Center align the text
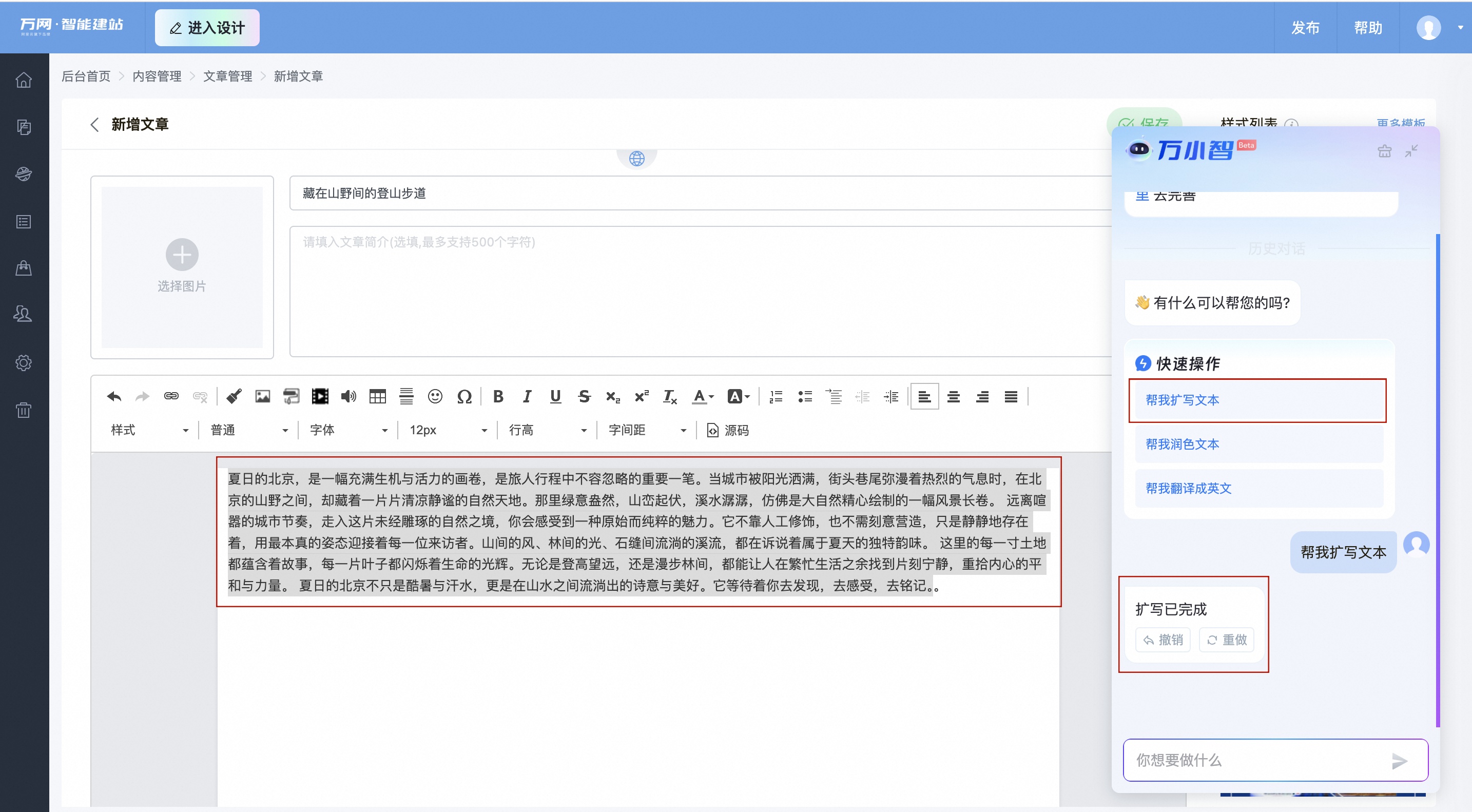The image size is (1472, 812). coord(954,397)
